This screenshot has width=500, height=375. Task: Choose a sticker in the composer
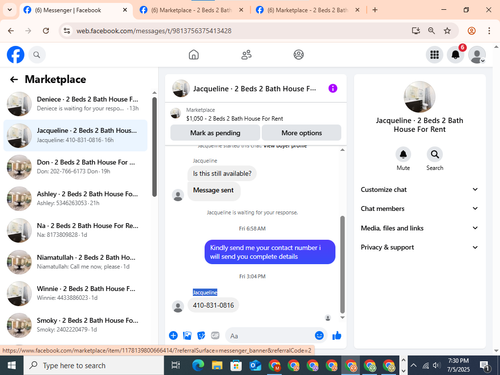coord(201,335)
